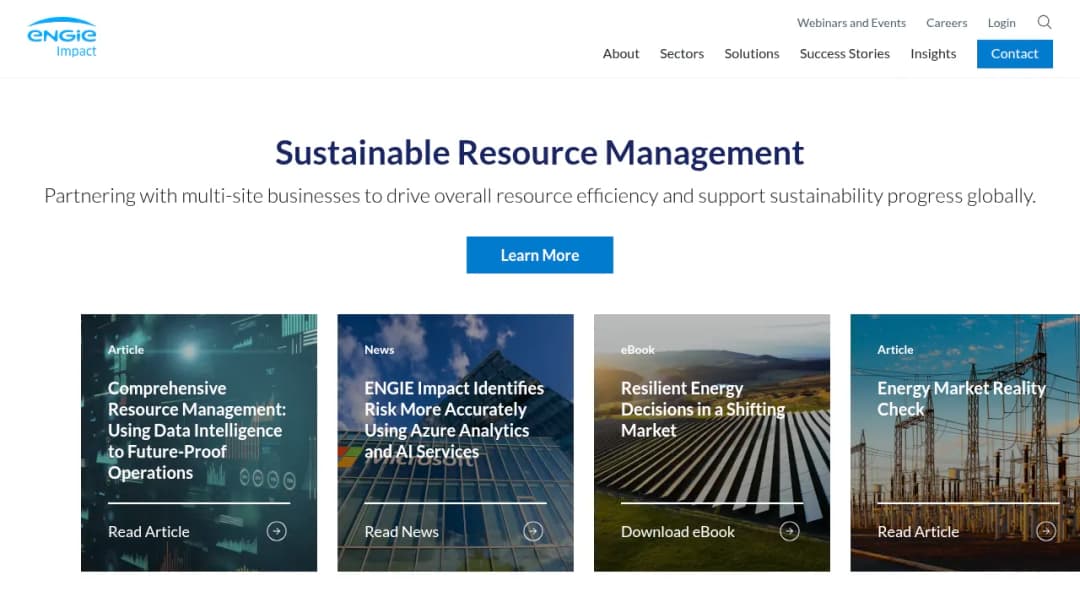Click the News label on Azure card
1080x608 pixels.
(x=380, y=350)
